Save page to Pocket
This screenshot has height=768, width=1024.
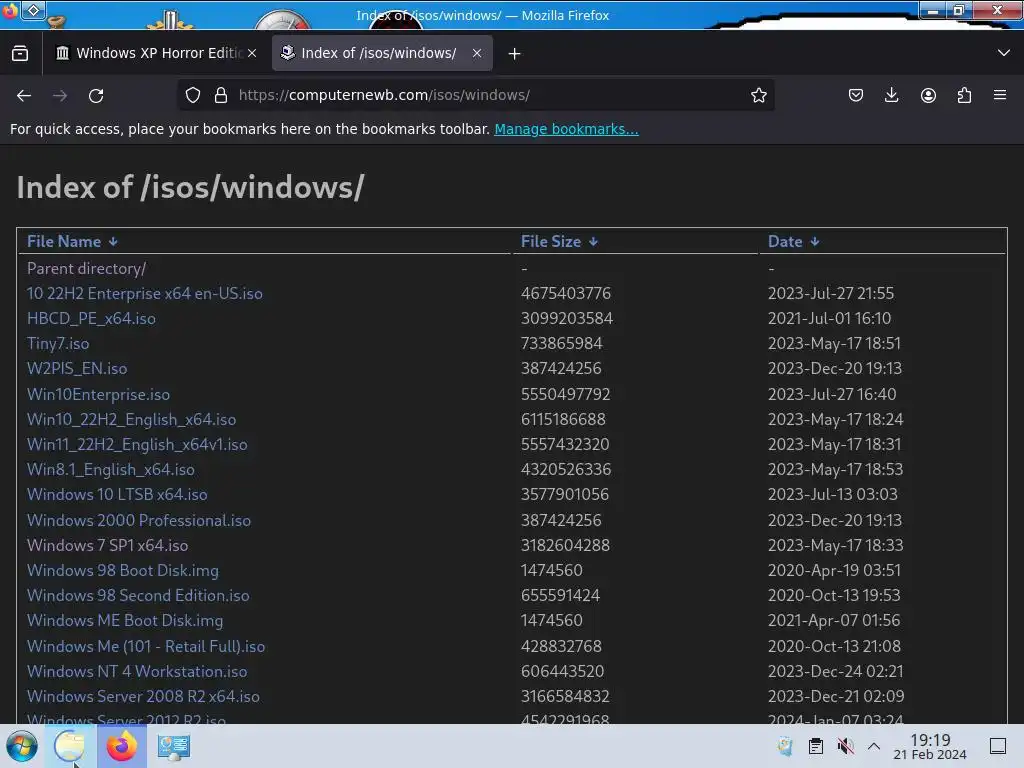pos(856,95)
